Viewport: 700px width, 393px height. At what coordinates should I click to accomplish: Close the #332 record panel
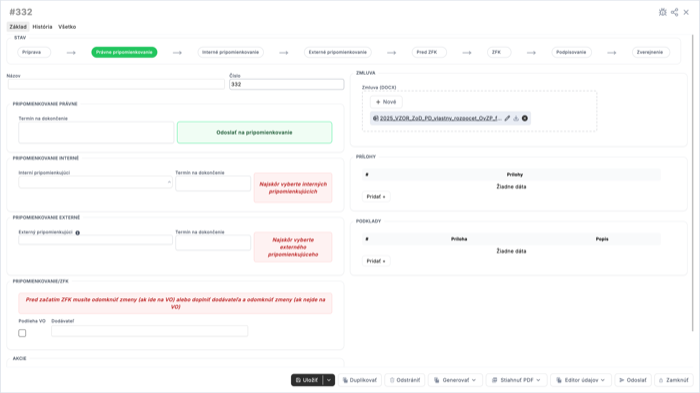686,12
